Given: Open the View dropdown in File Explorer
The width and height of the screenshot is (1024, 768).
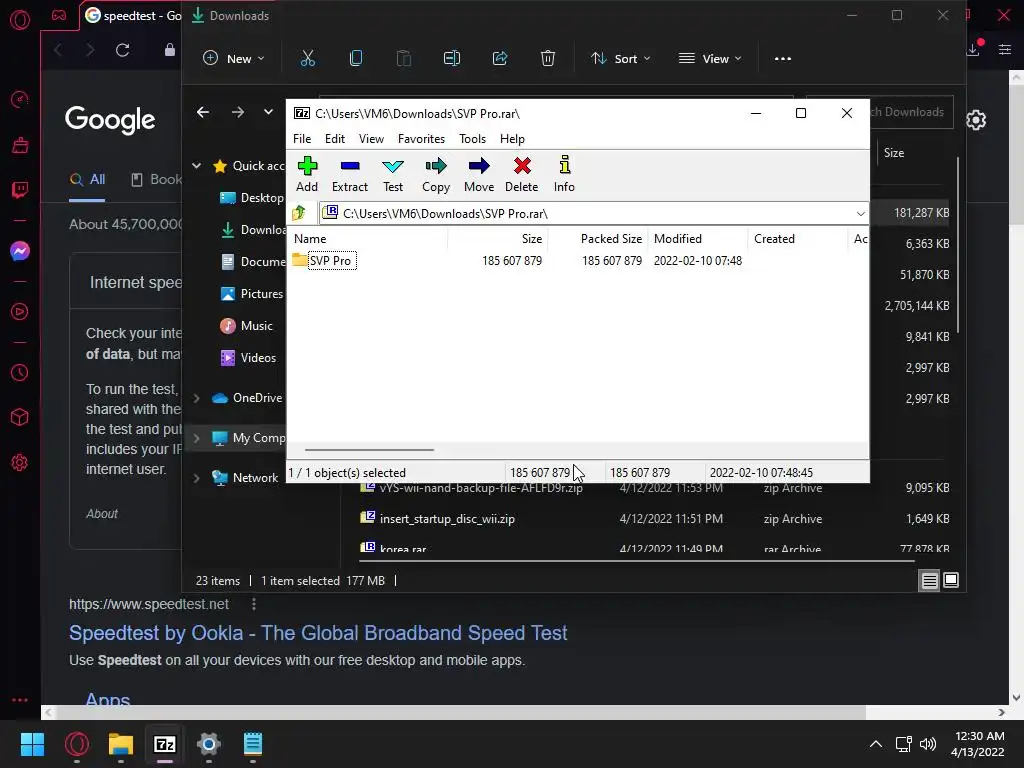Looking at the screenshot, I should pos(710,58).
